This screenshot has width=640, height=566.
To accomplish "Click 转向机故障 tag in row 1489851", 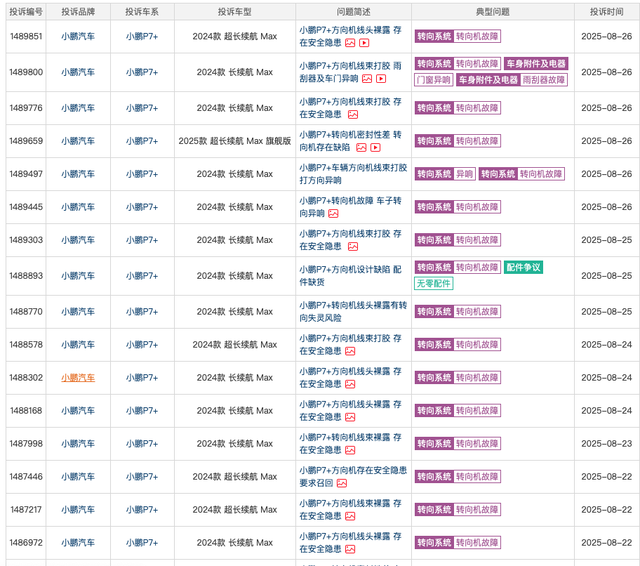I will (477, 36).
